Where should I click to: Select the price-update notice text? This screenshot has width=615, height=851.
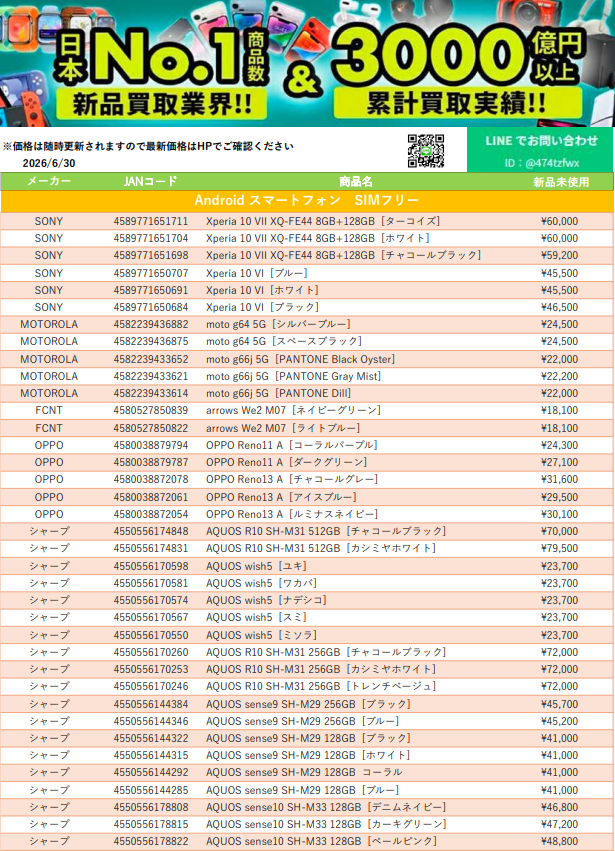148,146
